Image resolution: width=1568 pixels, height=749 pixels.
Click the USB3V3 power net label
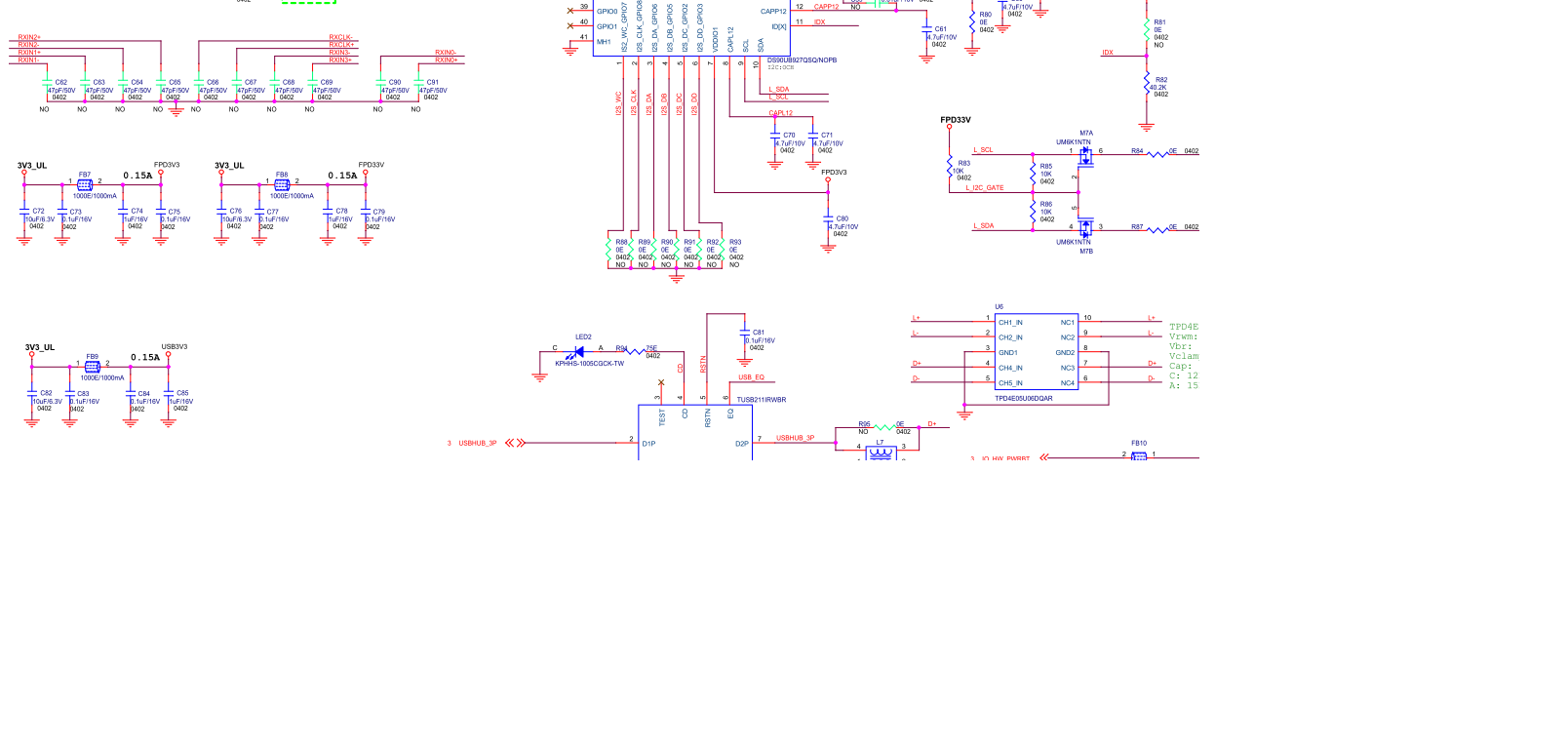tap(175, 346)
